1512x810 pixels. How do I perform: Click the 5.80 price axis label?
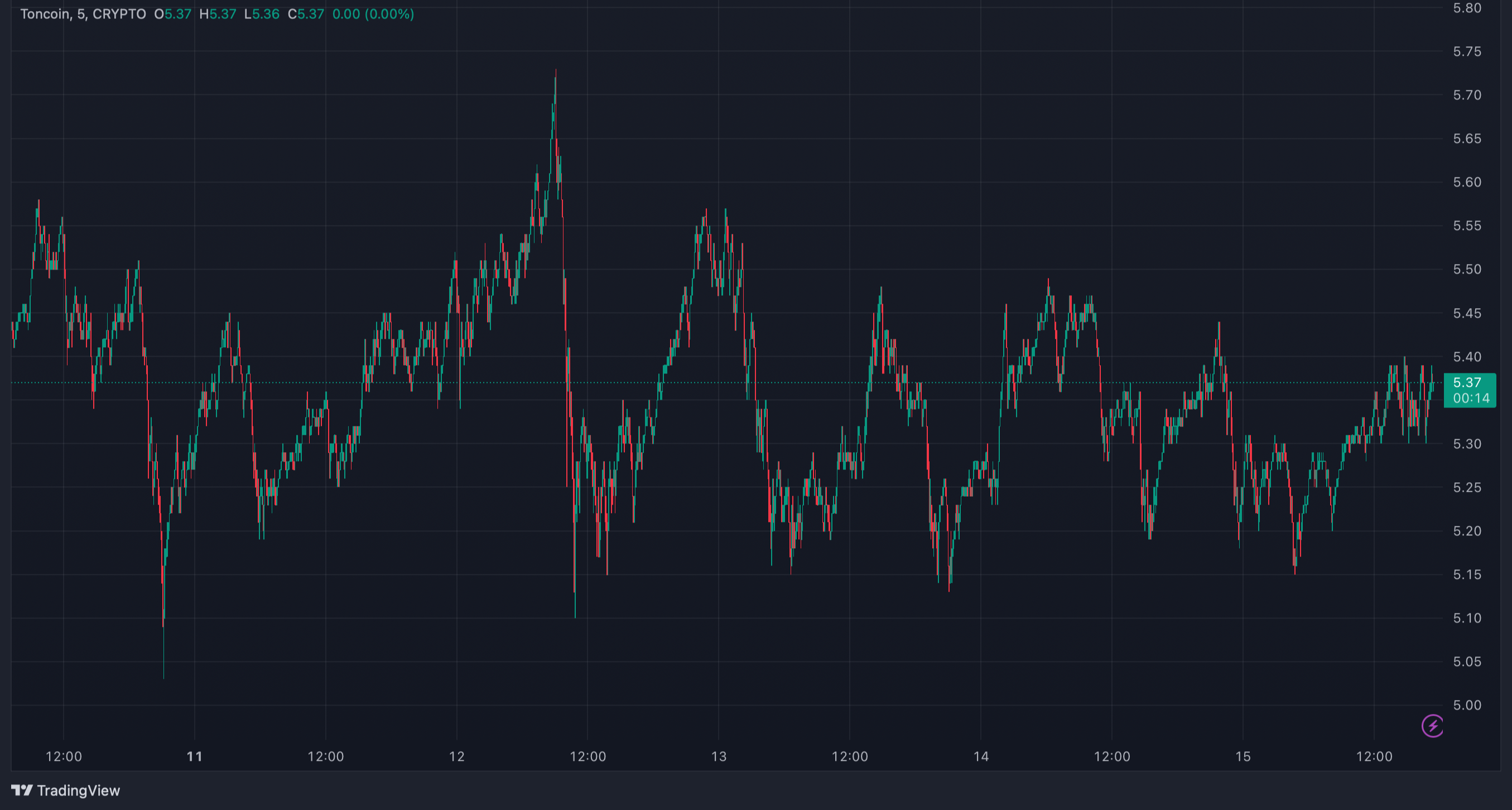point(1467,8)
